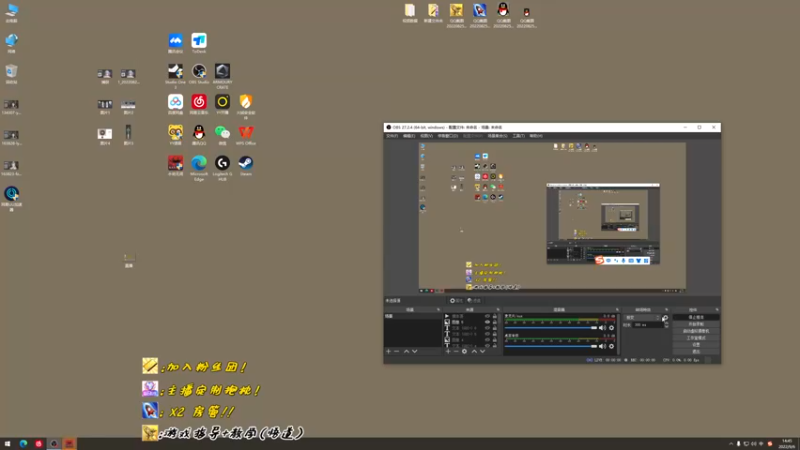Open the Recycle Bin on the desktop
Image resolution: width=800 pixels, height=450 pixels.
[x=11, y=74]
